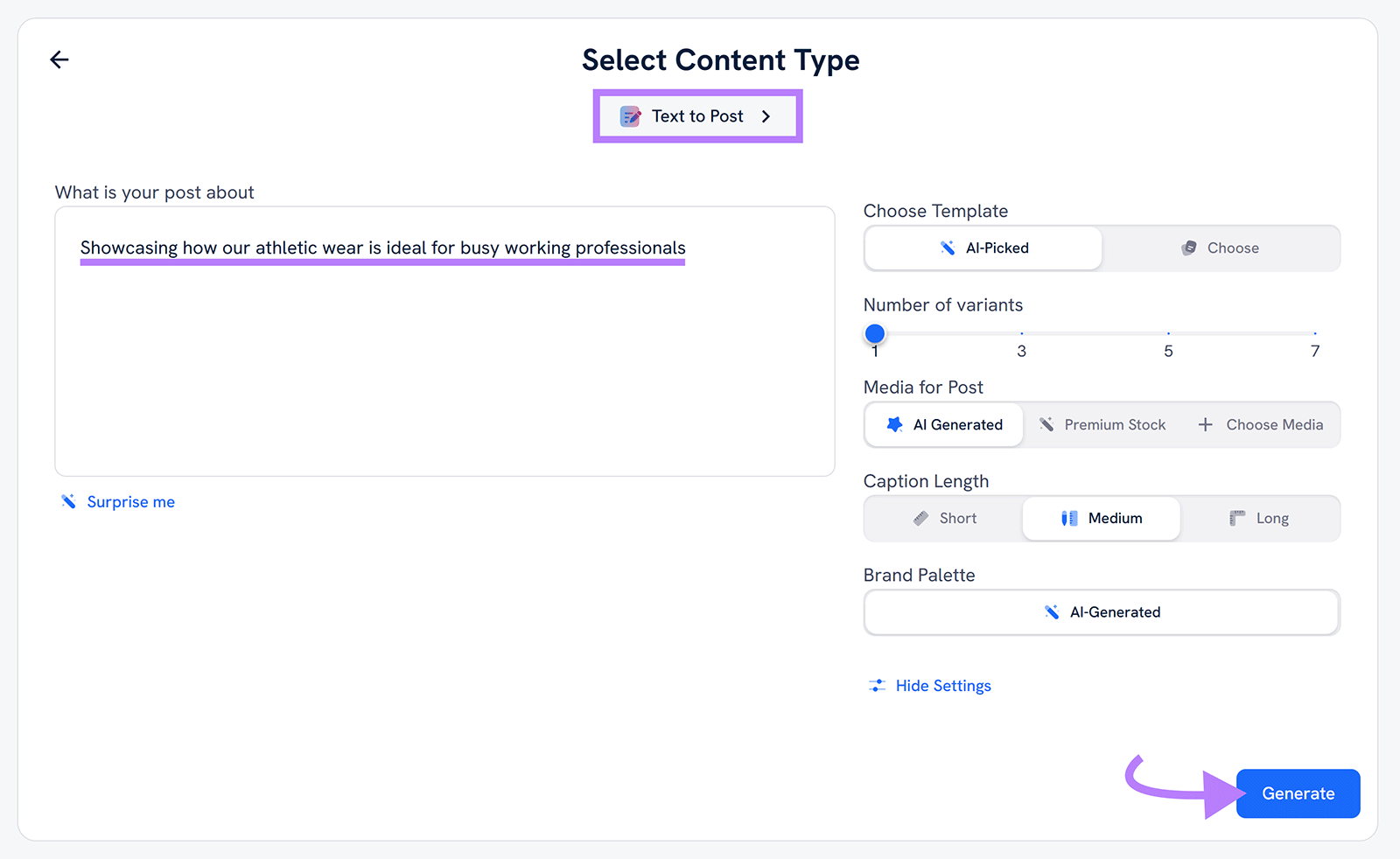Click the wand icon next to Premium Stock

[x=1046, y=424]
